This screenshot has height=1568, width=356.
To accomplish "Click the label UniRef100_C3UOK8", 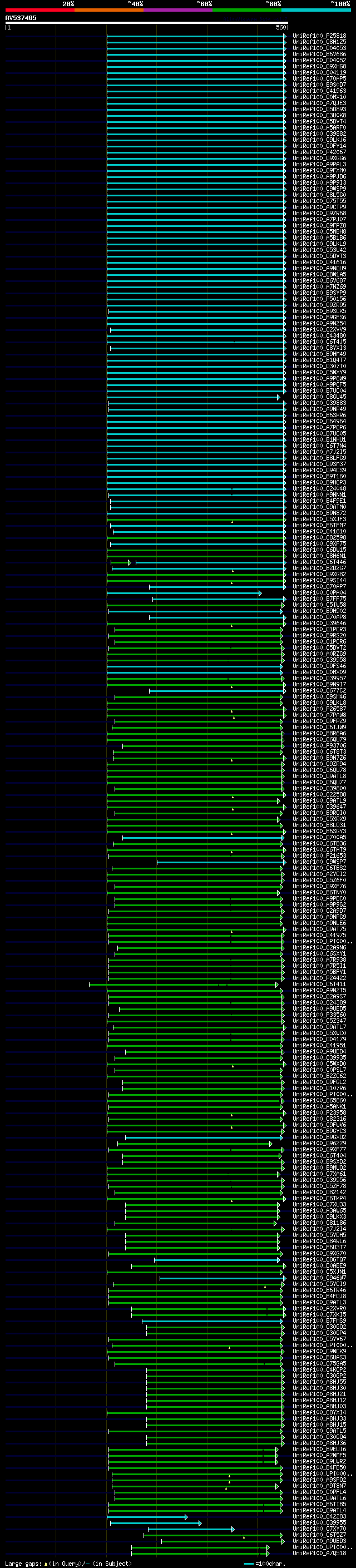I will tap(319, 116).
